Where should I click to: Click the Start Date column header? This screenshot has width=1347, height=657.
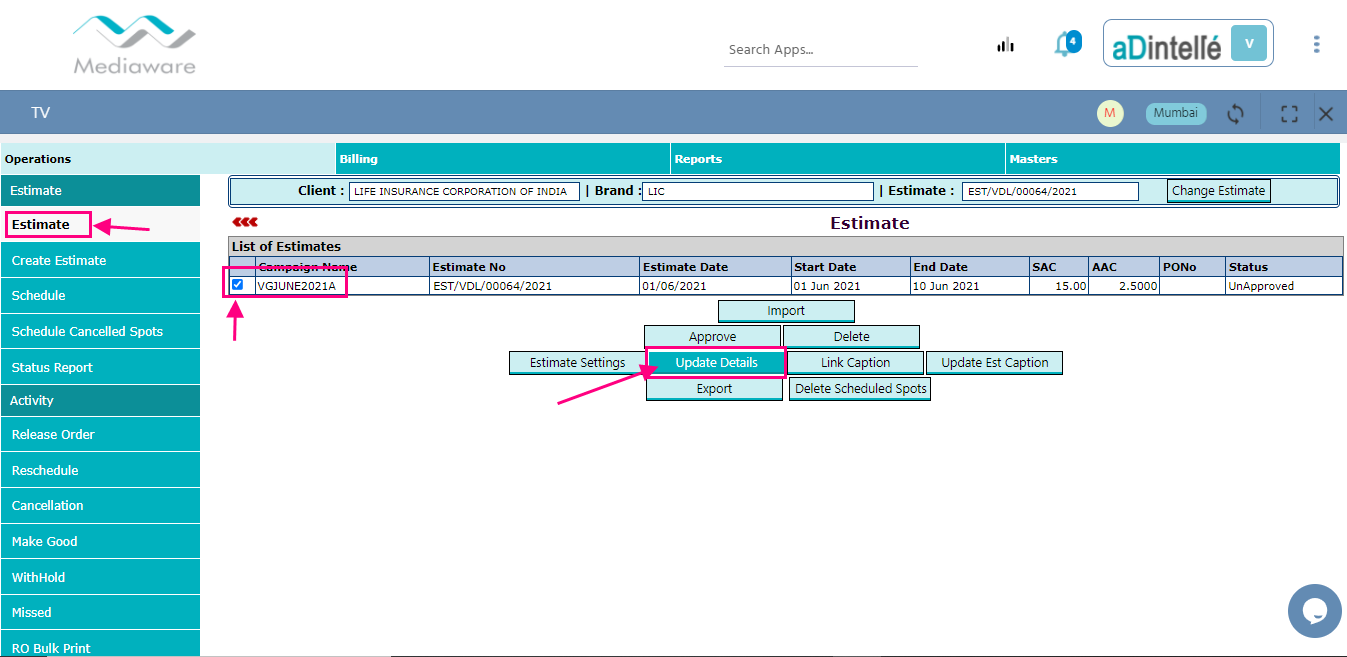(x=850, y=267)
